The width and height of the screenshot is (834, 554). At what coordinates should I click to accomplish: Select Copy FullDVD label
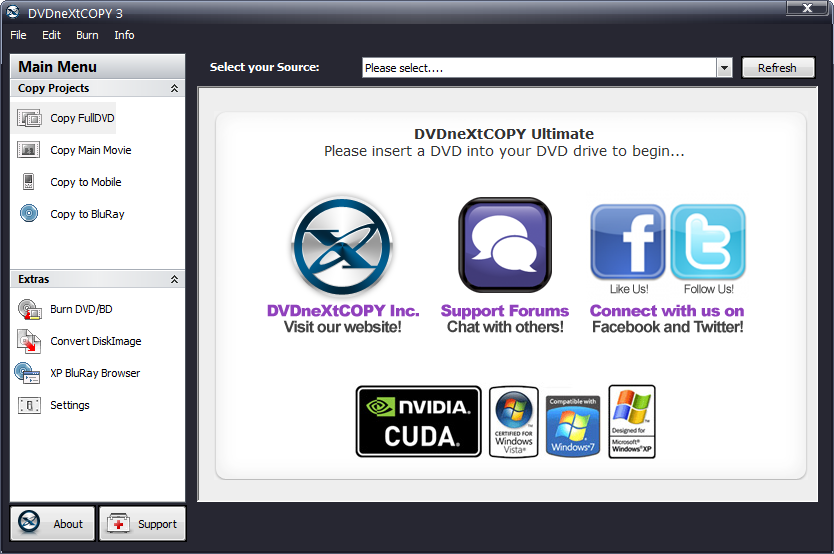[82, 118]
